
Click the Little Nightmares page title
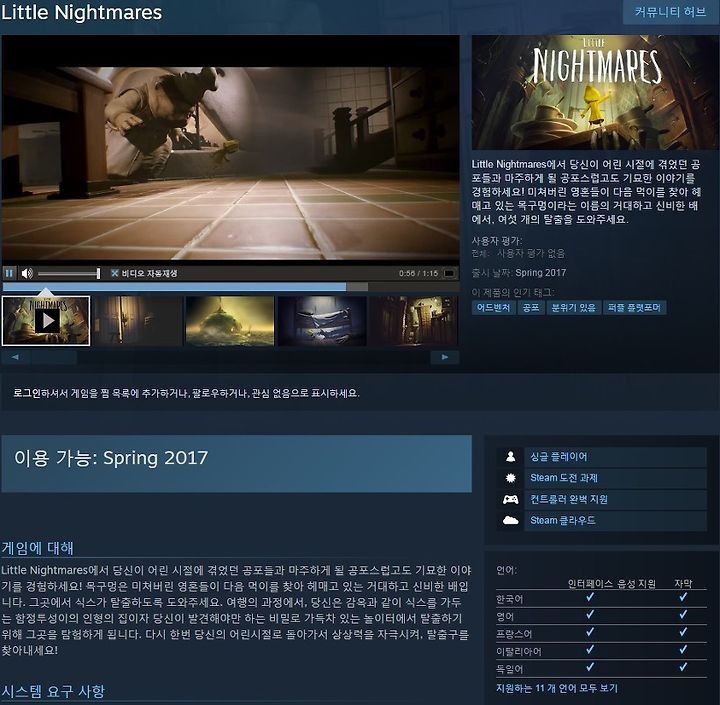click(81, 12)
